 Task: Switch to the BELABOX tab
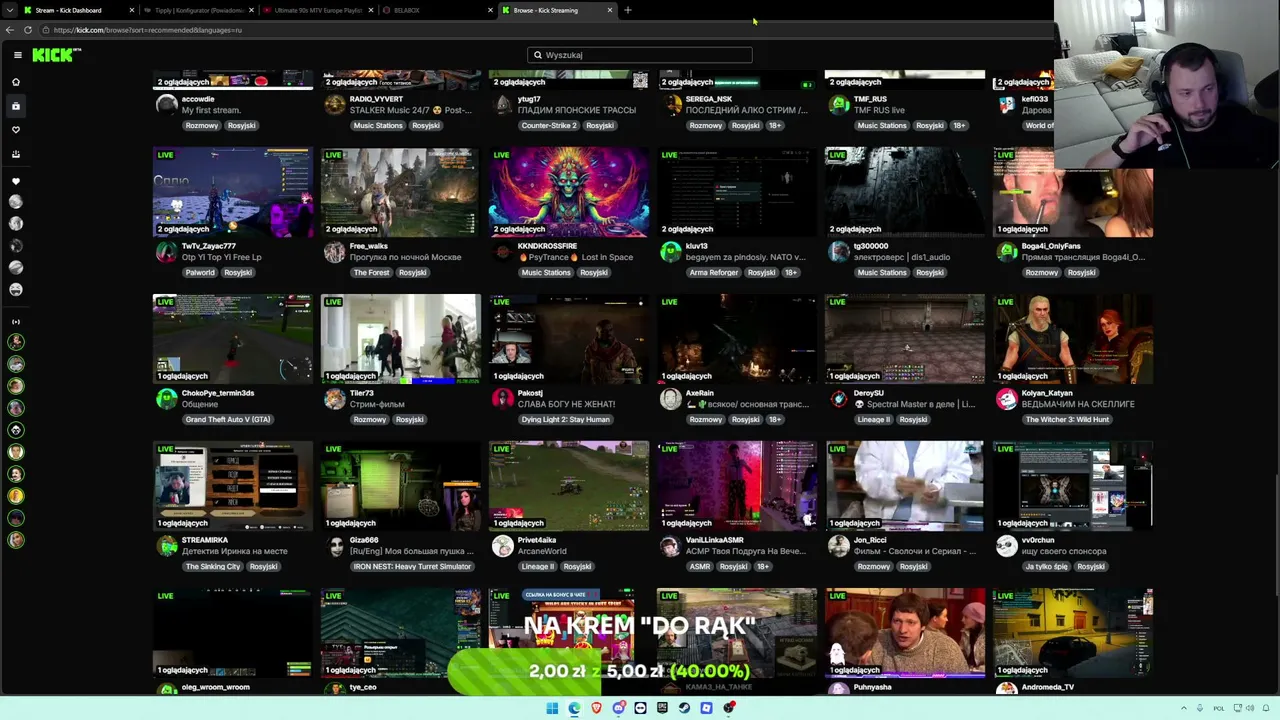point(437,10)
